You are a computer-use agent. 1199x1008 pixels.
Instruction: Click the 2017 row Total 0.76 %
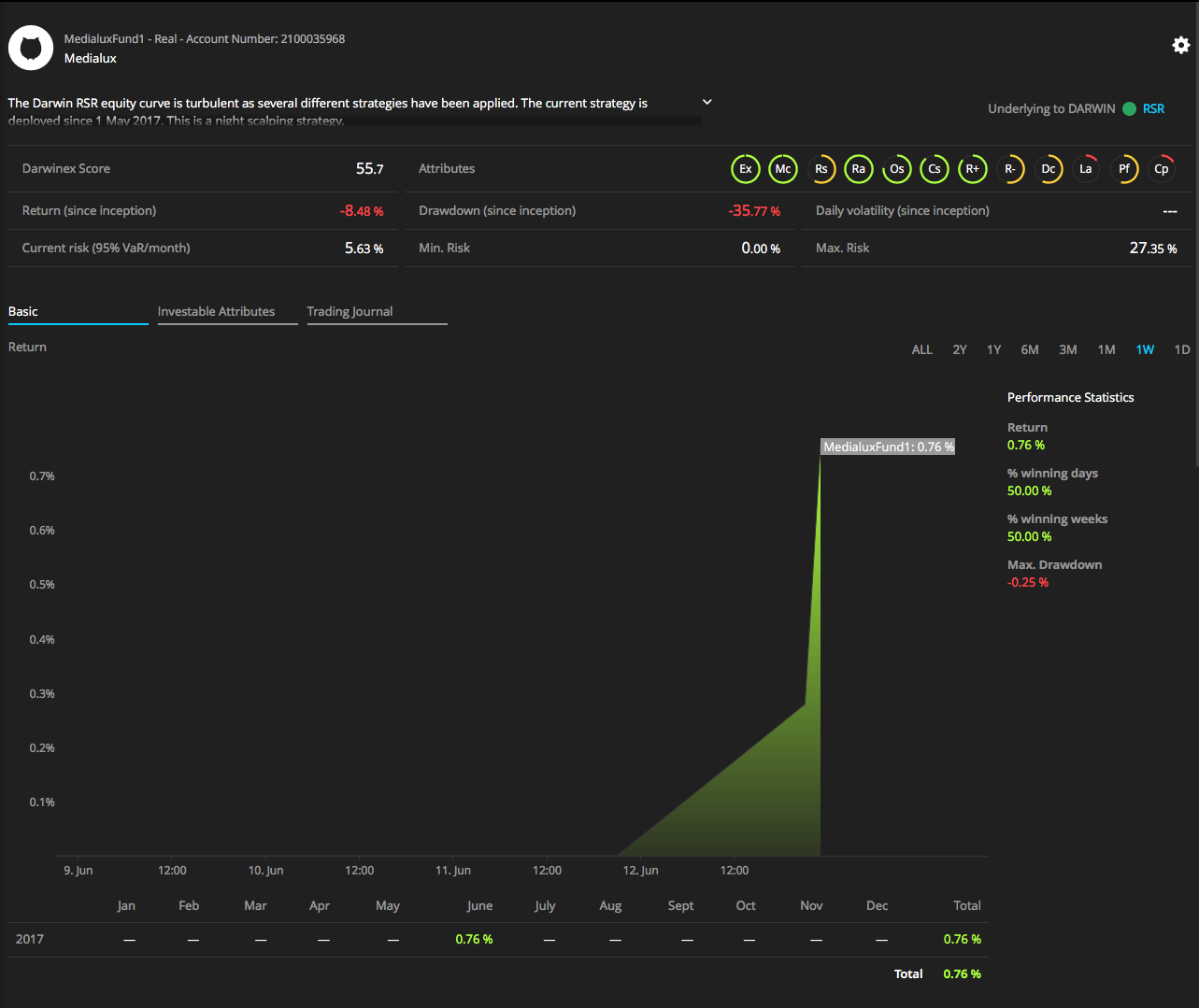pyautogui.click(x=963, y=939)
